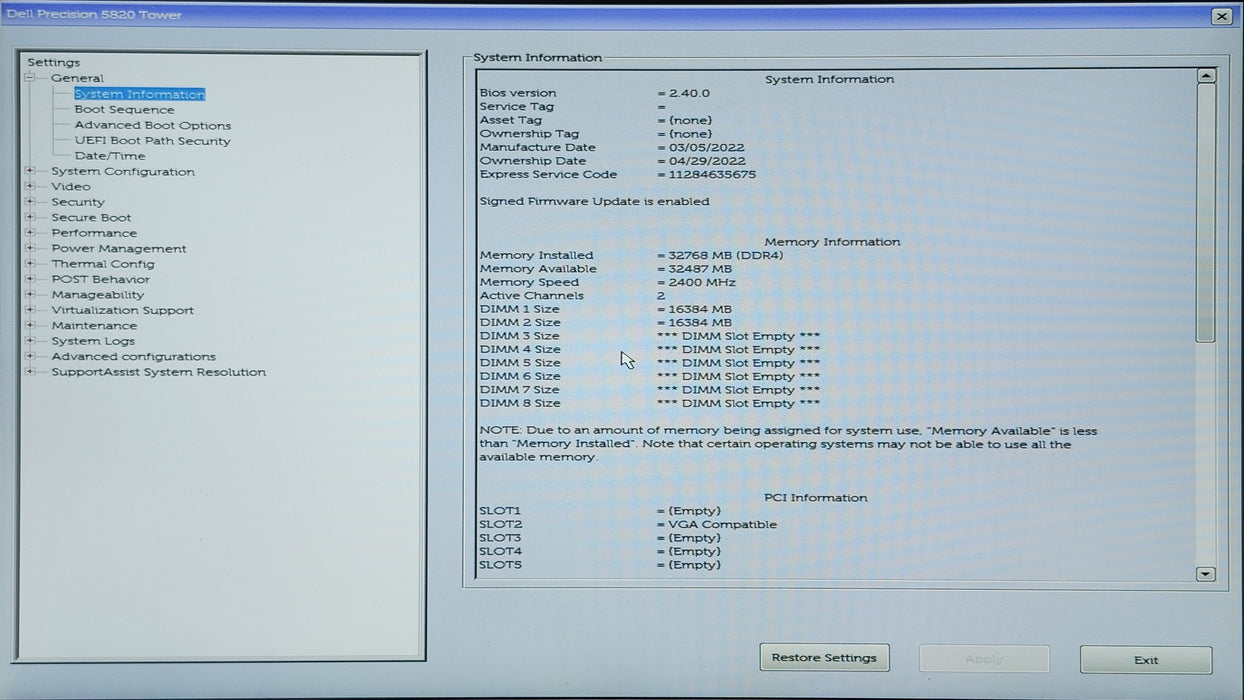The image size is (1244, 700).
Task: Select the System Information item
Action: [x=139, y=94]
